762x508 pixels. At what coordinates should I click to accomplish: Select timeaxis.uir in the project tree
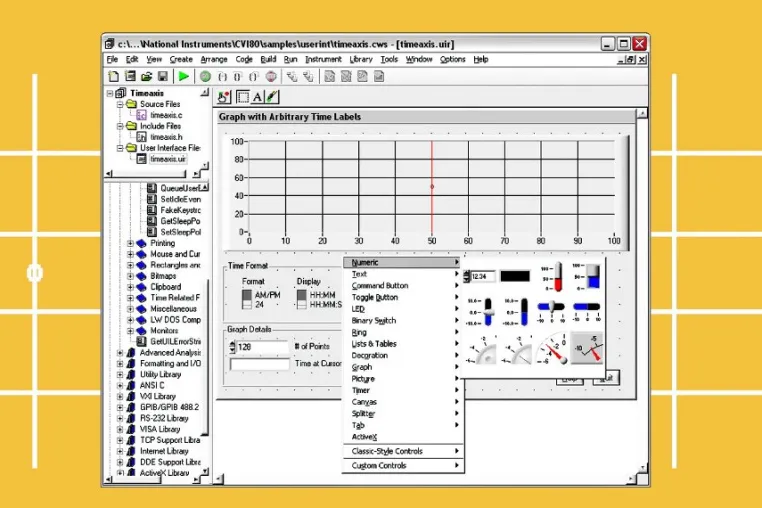coord(168,159)
